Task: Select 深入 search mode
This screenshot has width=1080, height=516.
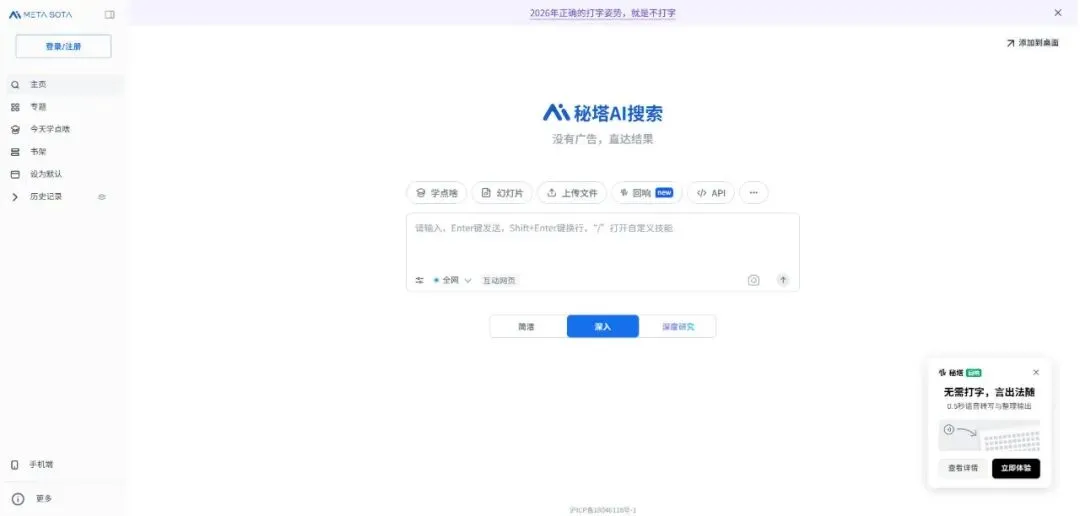Action: pos(603,327)
